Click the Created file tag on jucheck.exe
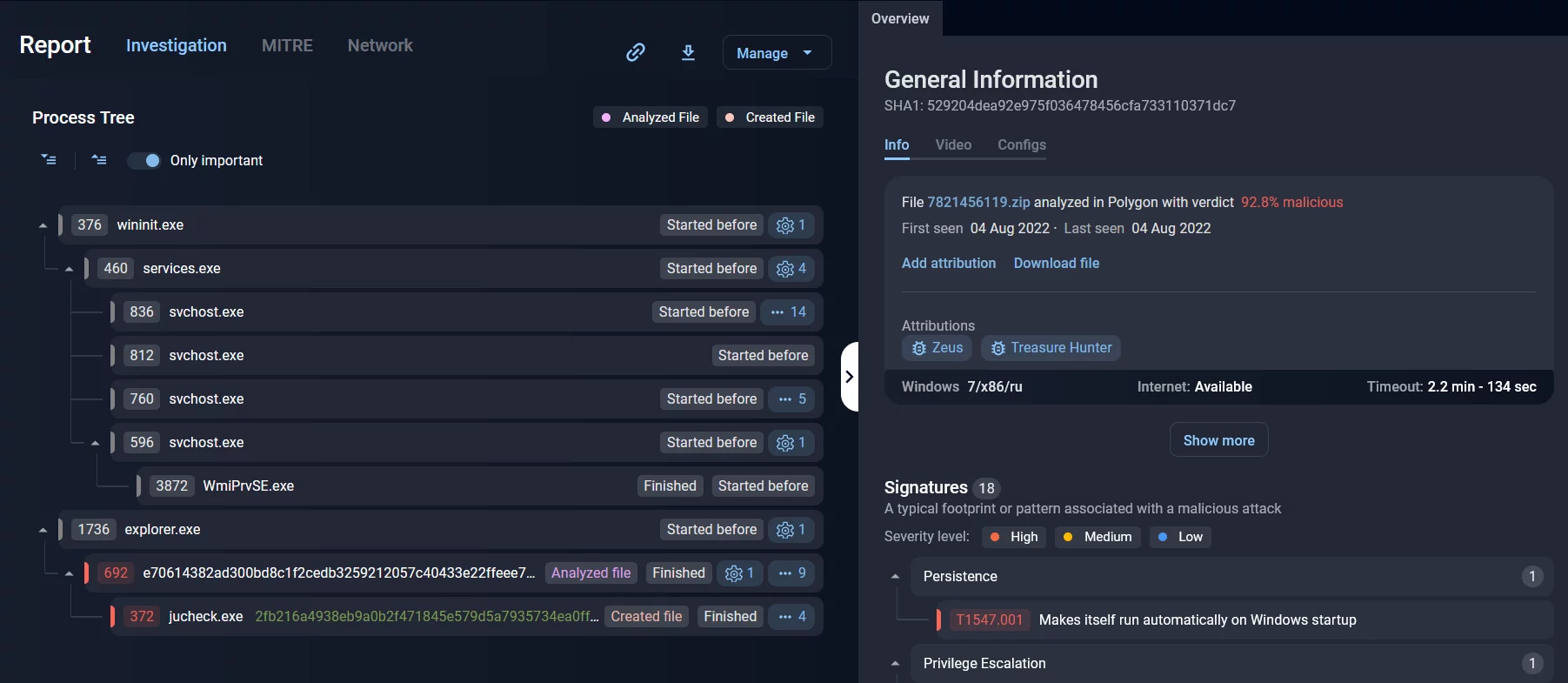The height and width of the screenshot is (683, 1568). click(646, 617)
